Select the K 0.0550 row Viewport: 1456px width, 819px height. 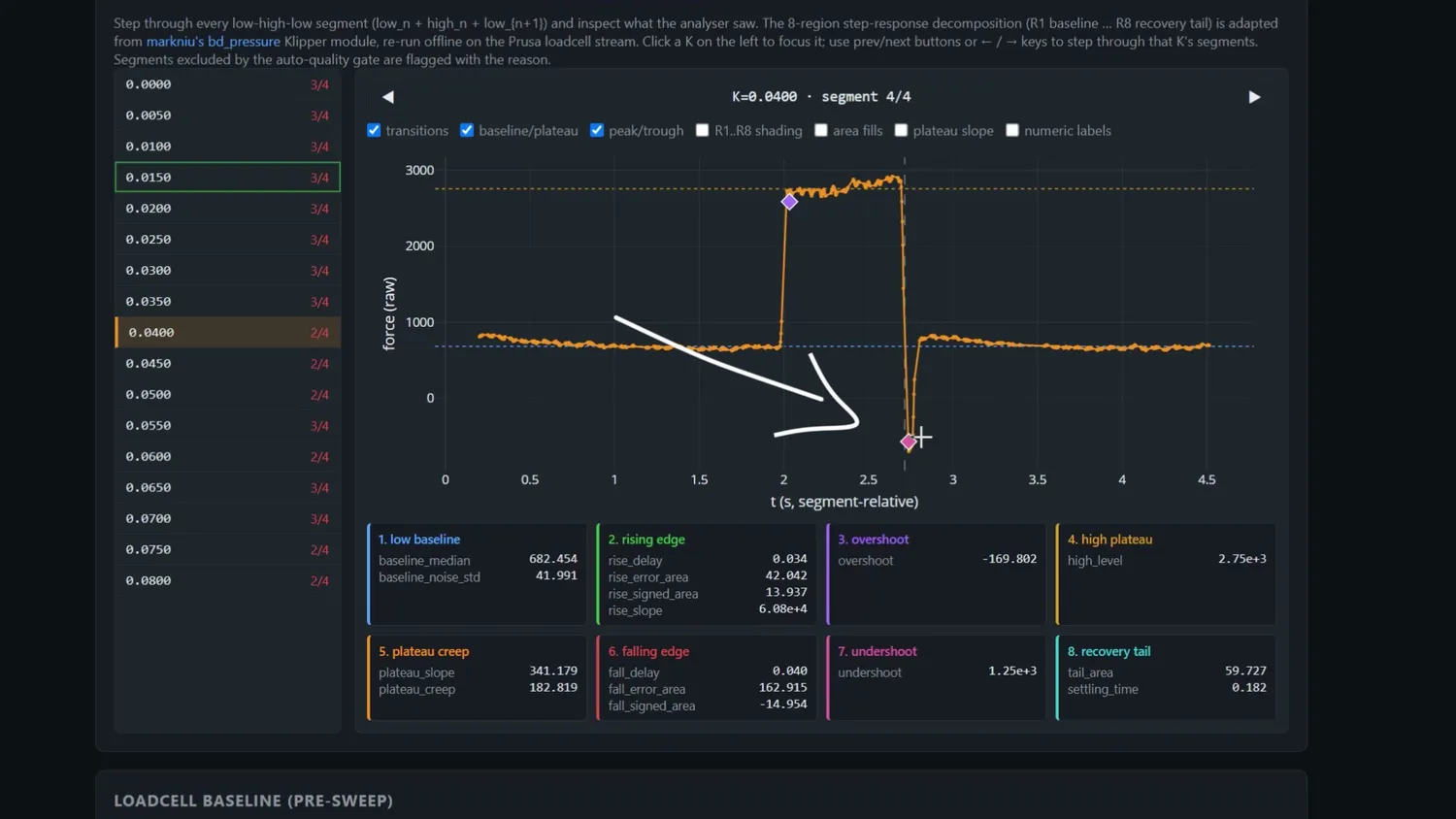pos(227,426)
